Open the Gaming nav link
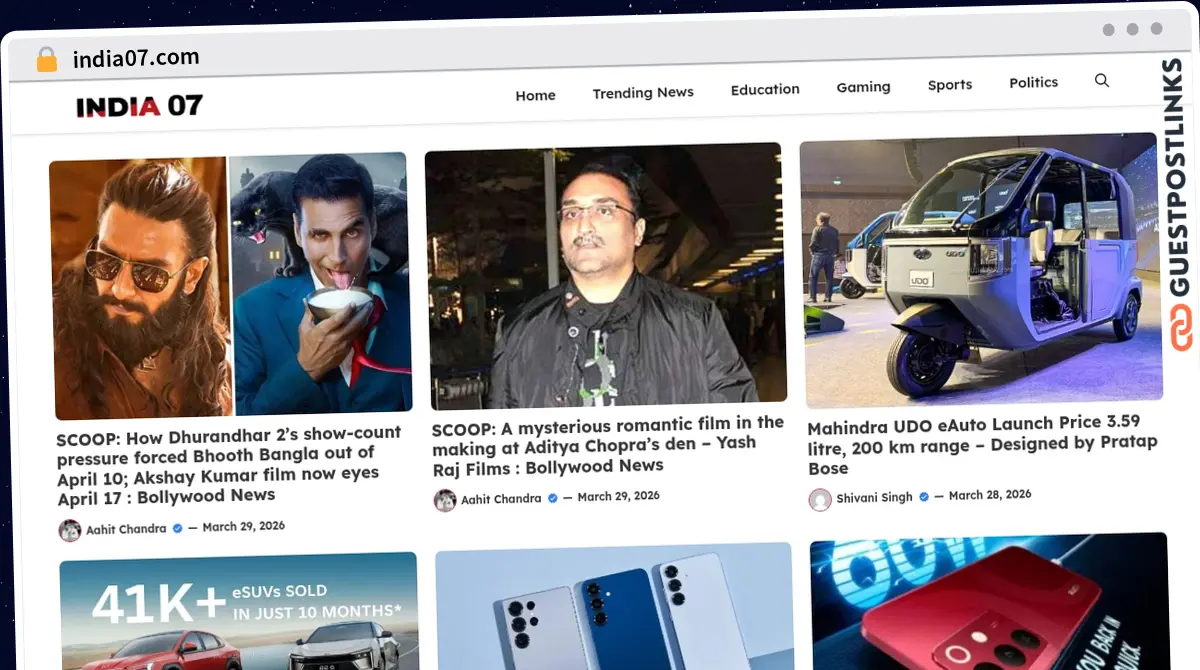 pyautogui.click(x=863, y=87)
